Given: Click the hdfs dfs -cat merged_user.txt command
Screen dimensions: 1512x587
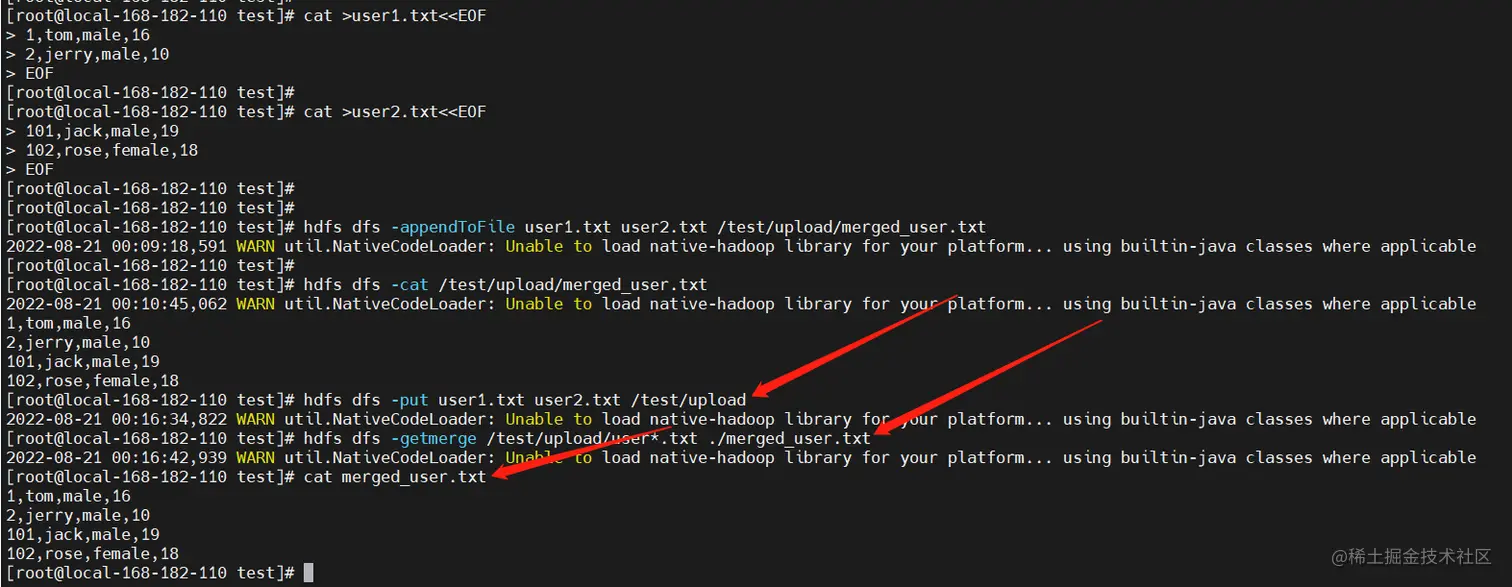Looking at the screenshot, I should pyautogui.click(x=505, y=285).
